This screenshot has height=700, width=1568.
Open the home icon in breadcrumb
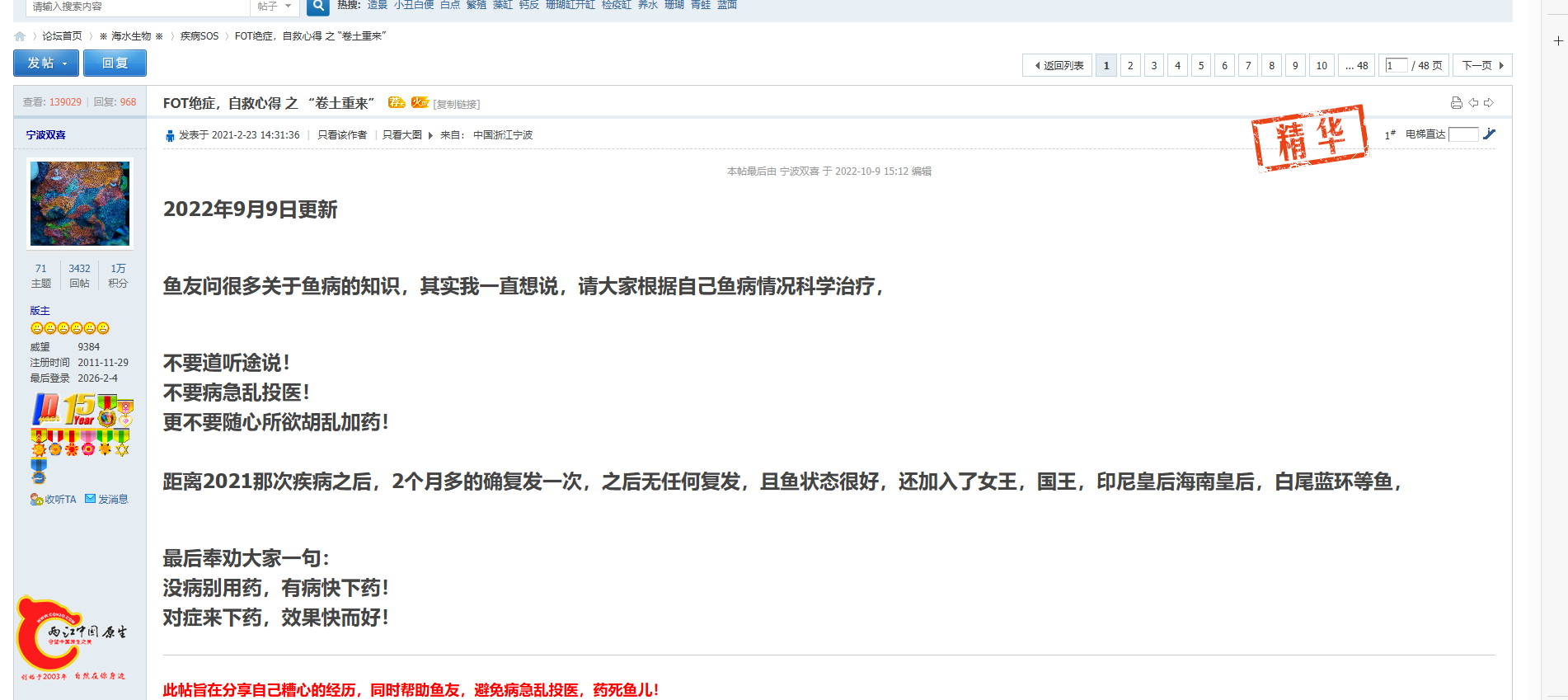point(20,36)
